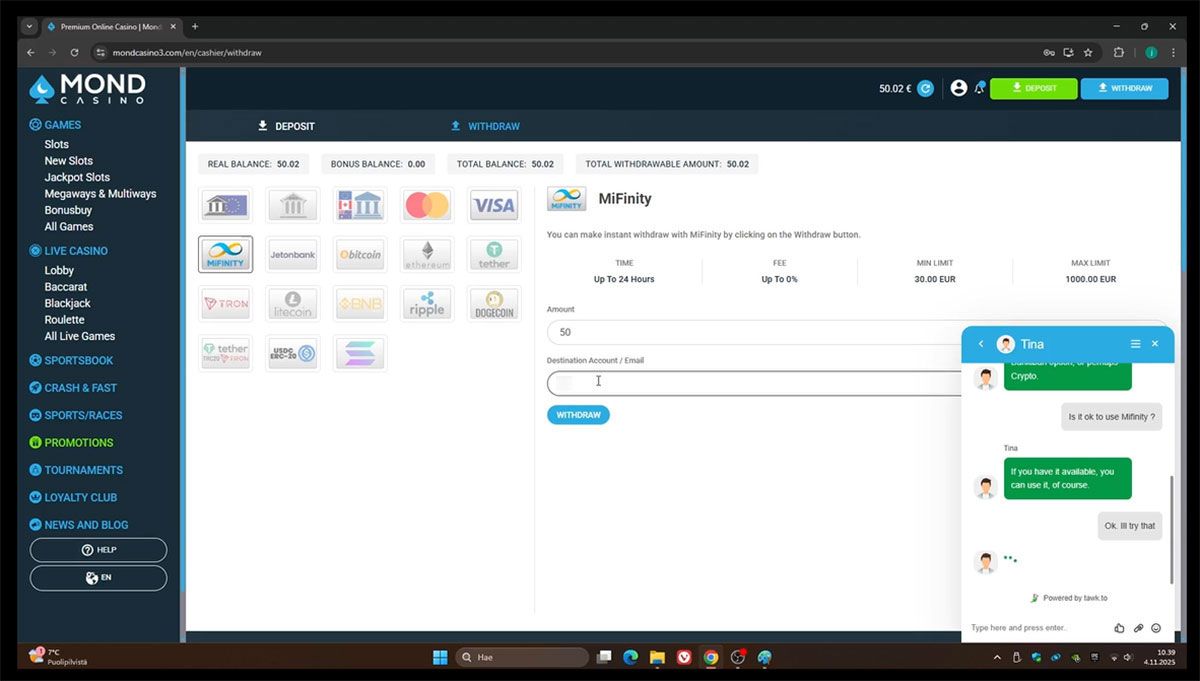The width and height of the screenshot is (1200, 681).
Task: Open Jackpot Slots in sidebar
Action: click(x=77, y=177)
